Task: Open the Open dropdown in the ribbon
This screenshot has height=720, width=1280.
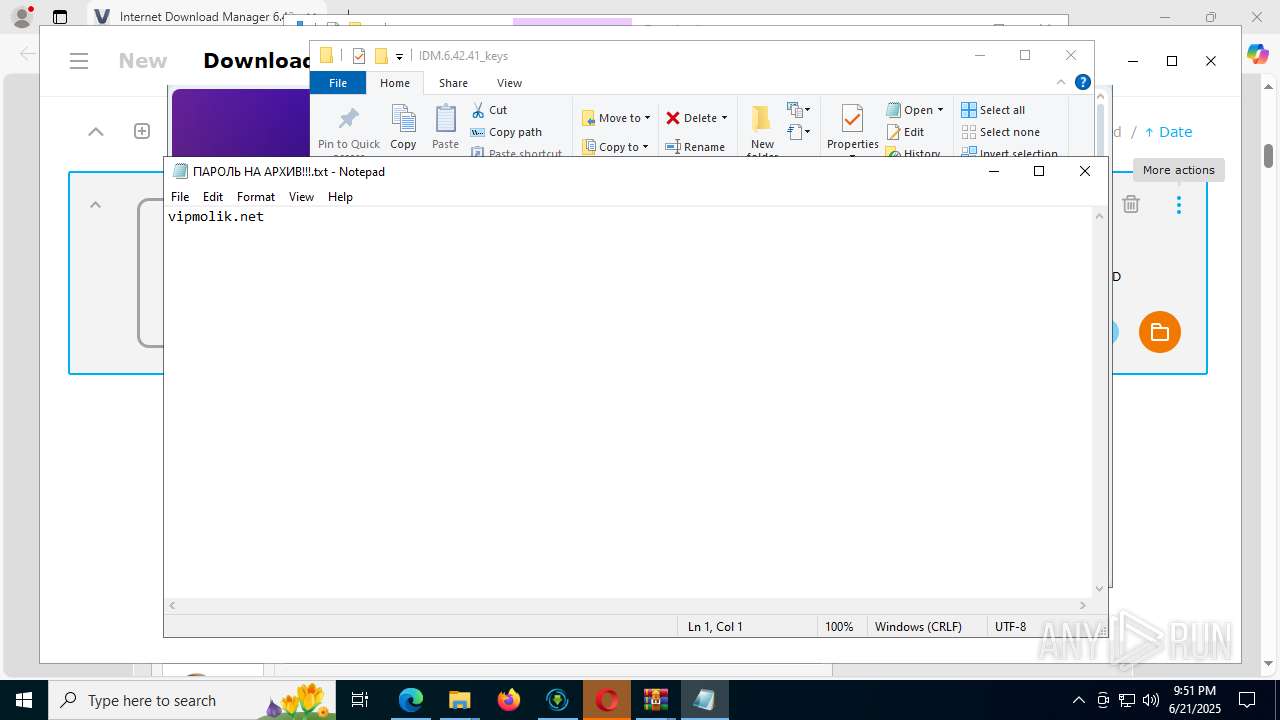Action: [915, 110]
